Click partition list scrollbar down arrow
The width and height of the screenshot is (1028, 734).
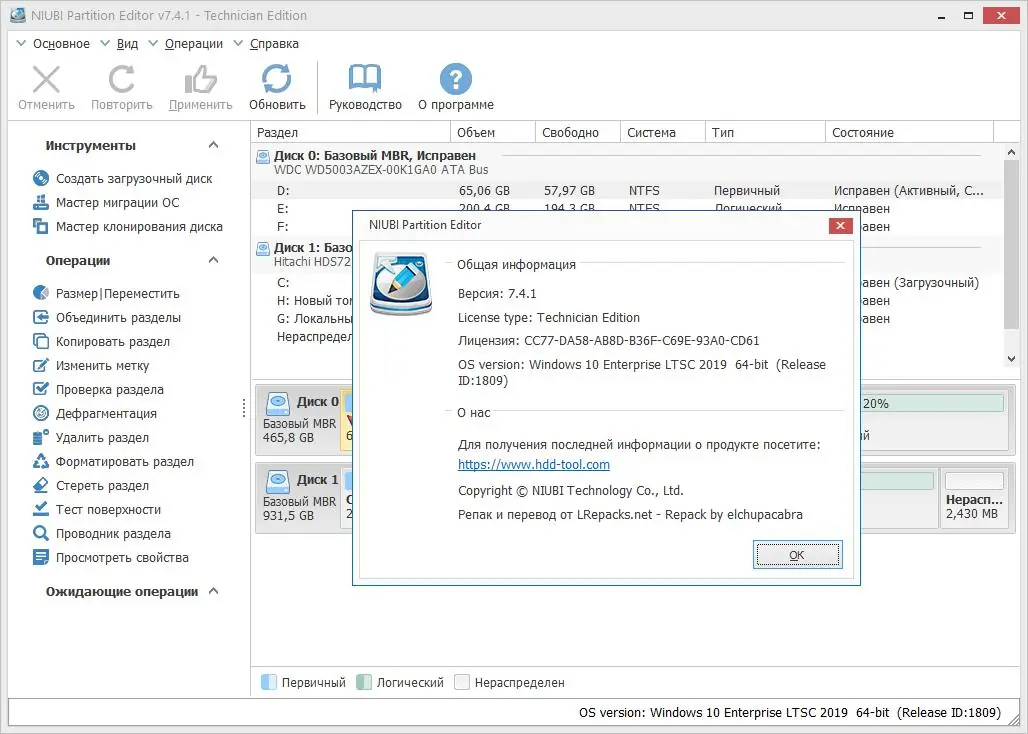[x=1011, y=358]
